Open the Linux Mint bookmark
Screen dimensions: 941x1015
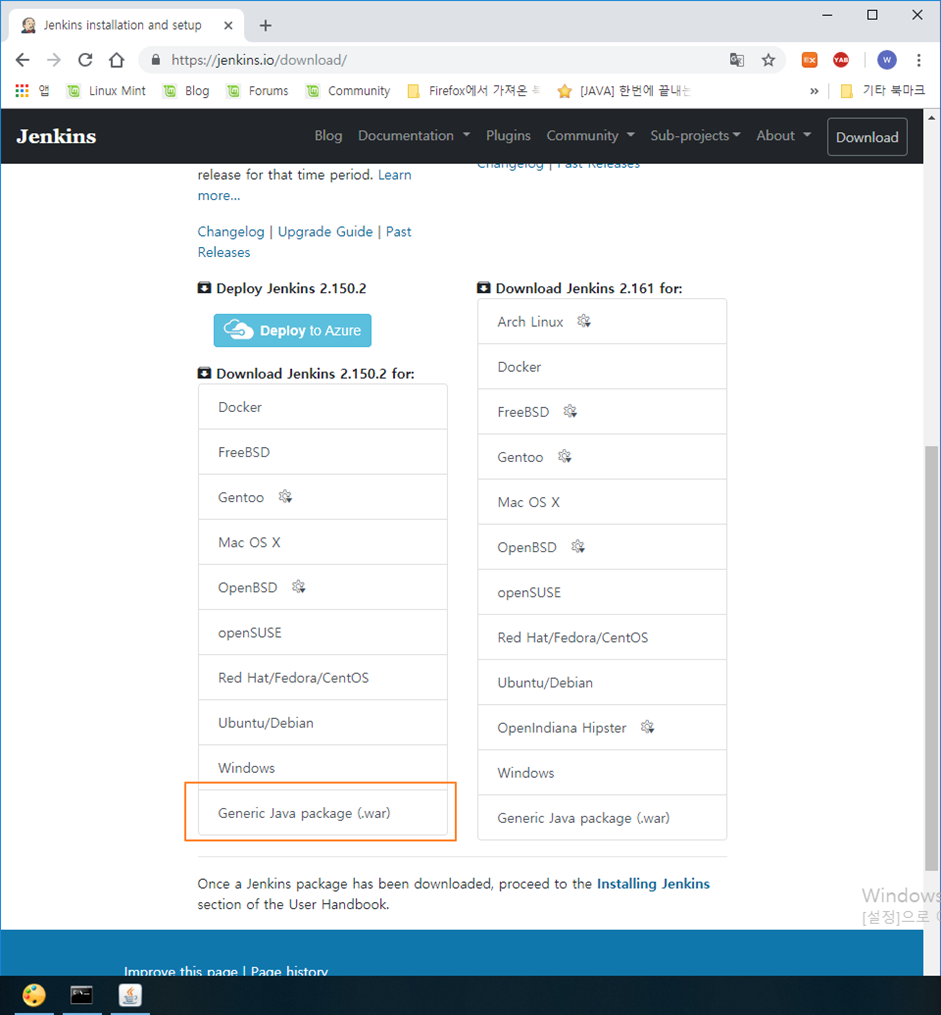point(107,91)
